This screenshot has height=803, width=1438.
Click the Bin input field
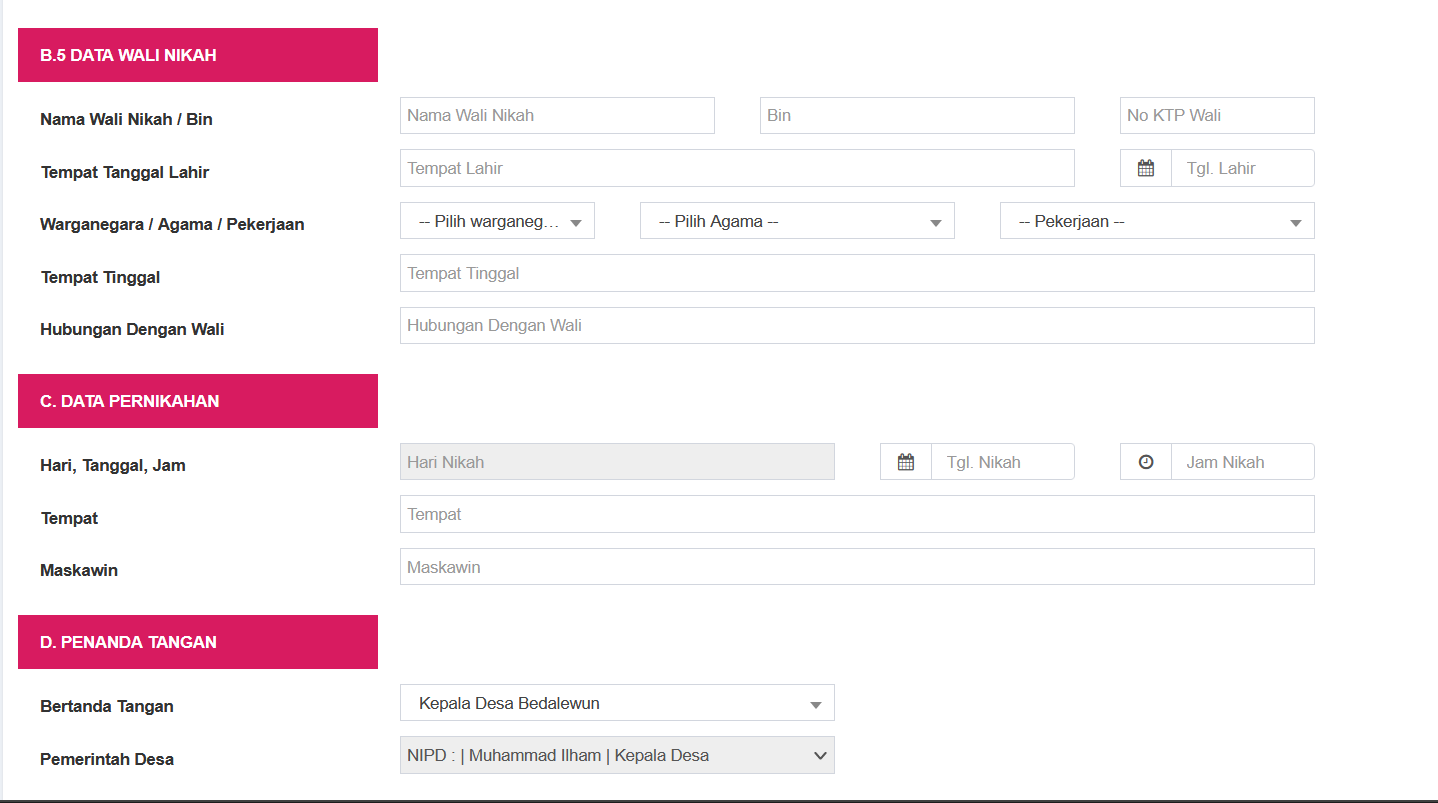916,115
